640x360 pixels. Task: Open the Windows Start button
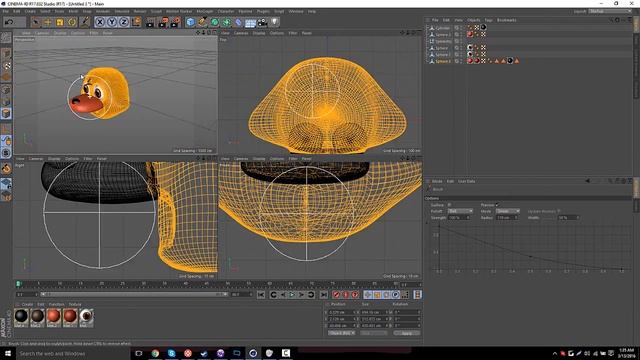(x=8, y=353)
